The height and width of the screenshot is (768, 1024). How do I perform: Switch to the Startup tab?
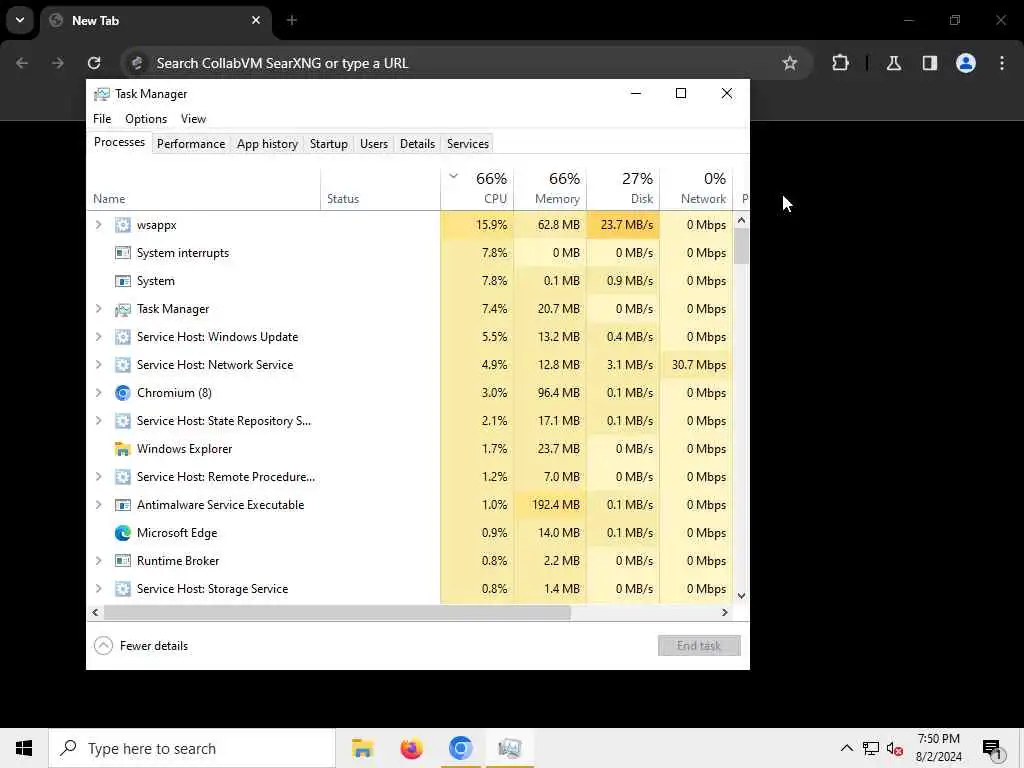click(328, 144)
